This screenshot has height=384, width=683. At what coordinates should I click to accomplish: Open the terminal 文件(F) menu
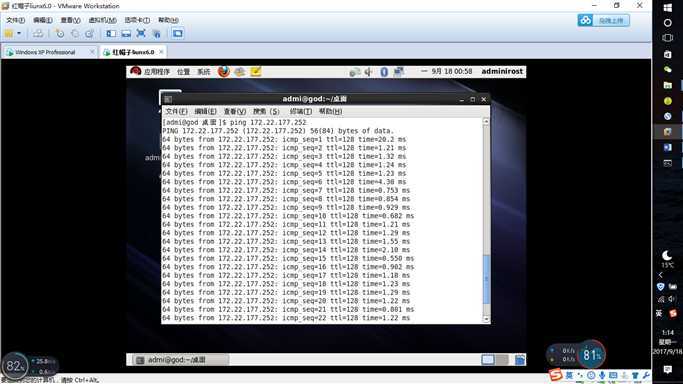[176, 111]
